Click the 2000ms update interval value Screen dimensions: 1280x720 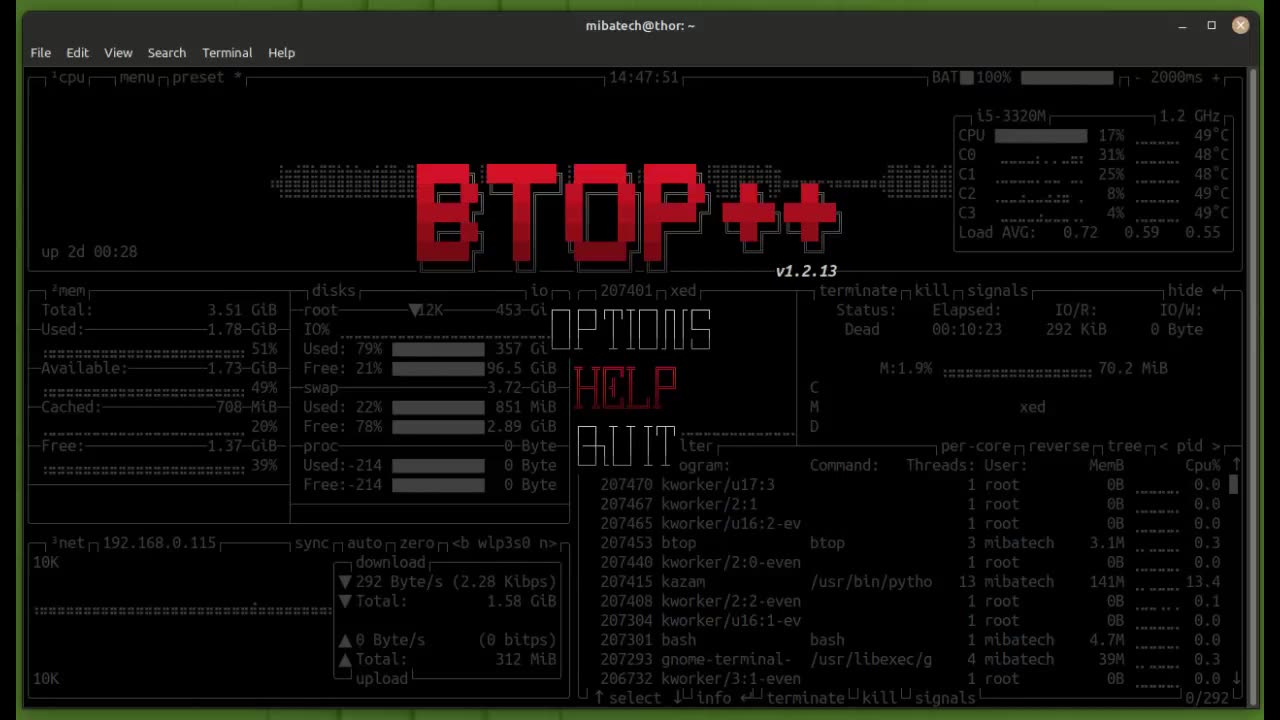(1177, 78)
